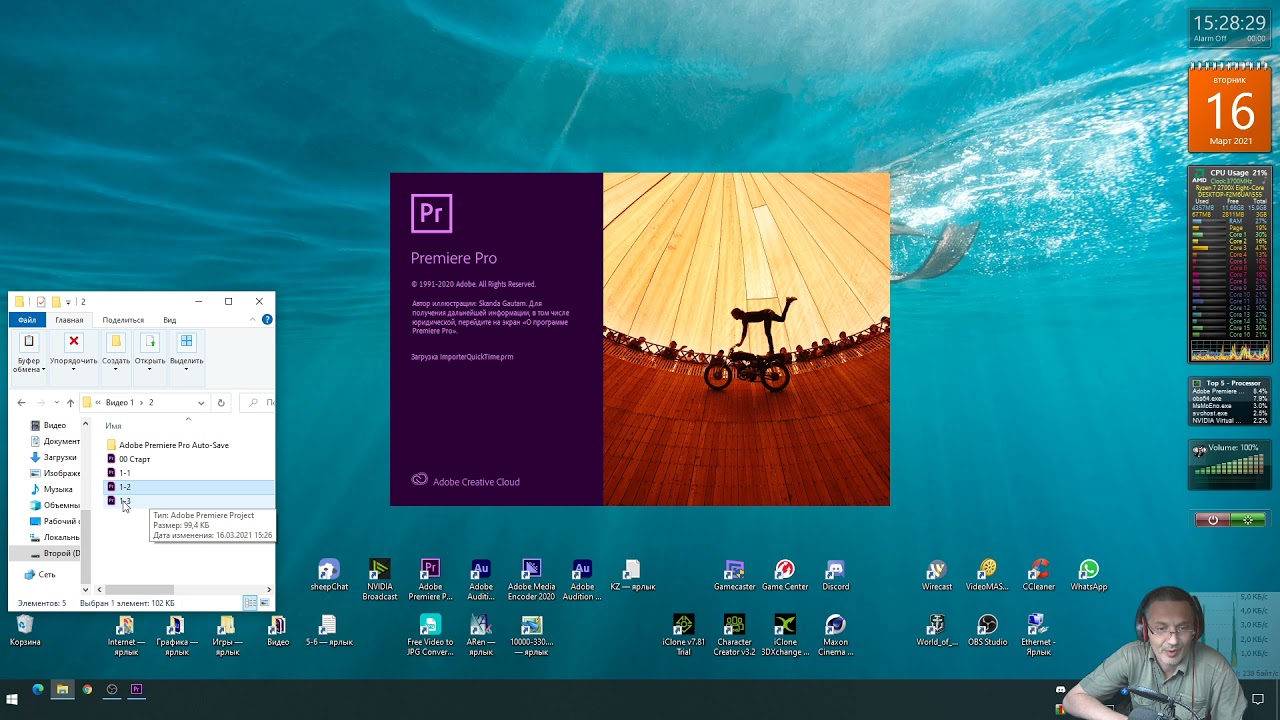Open the Файл menu in Explorer
This screenshot has height=720, width=1280.
coord(27,320)
